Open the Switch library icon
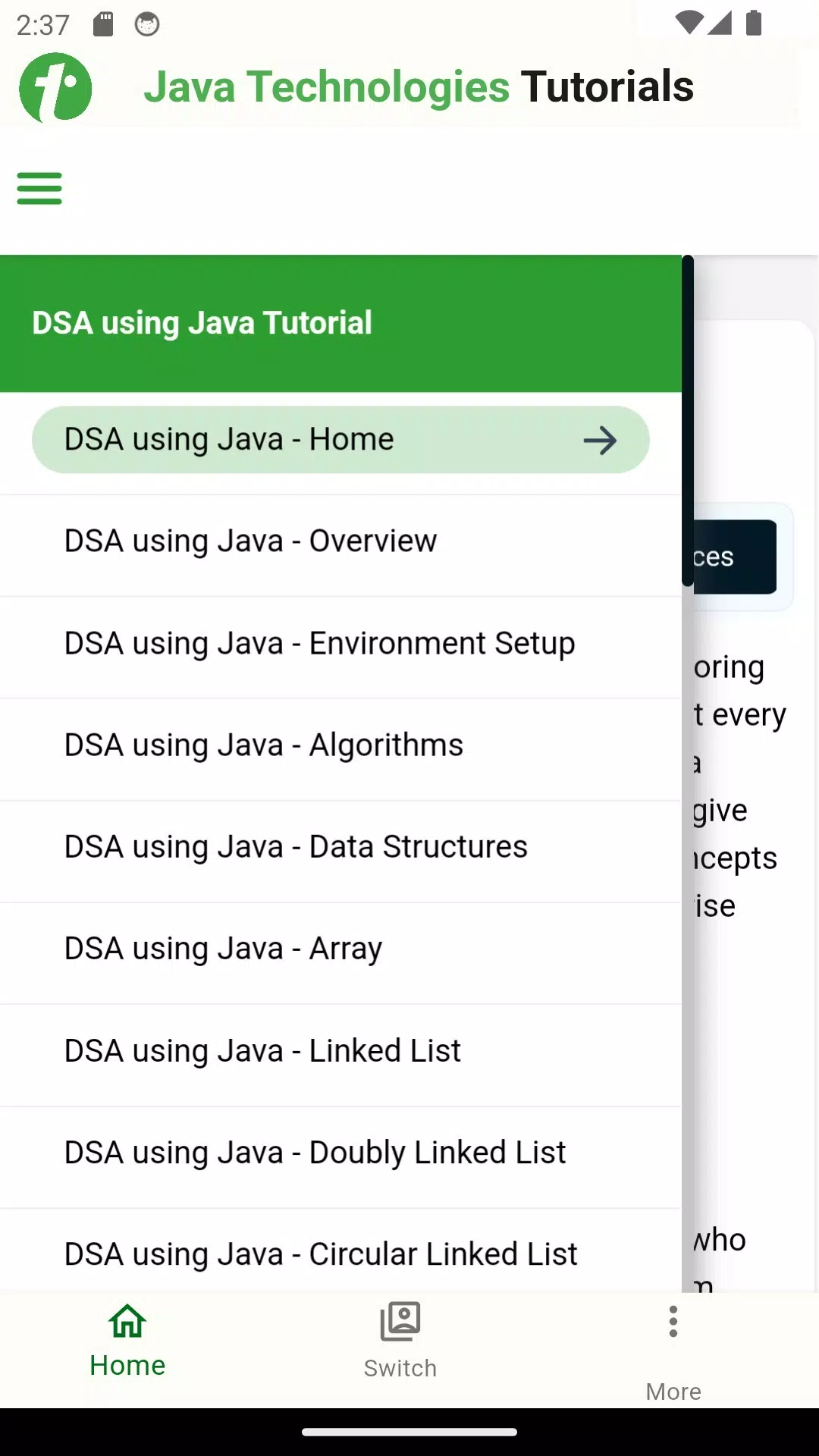This screenshot has width=819, height=1456. tap(400, 1321)
